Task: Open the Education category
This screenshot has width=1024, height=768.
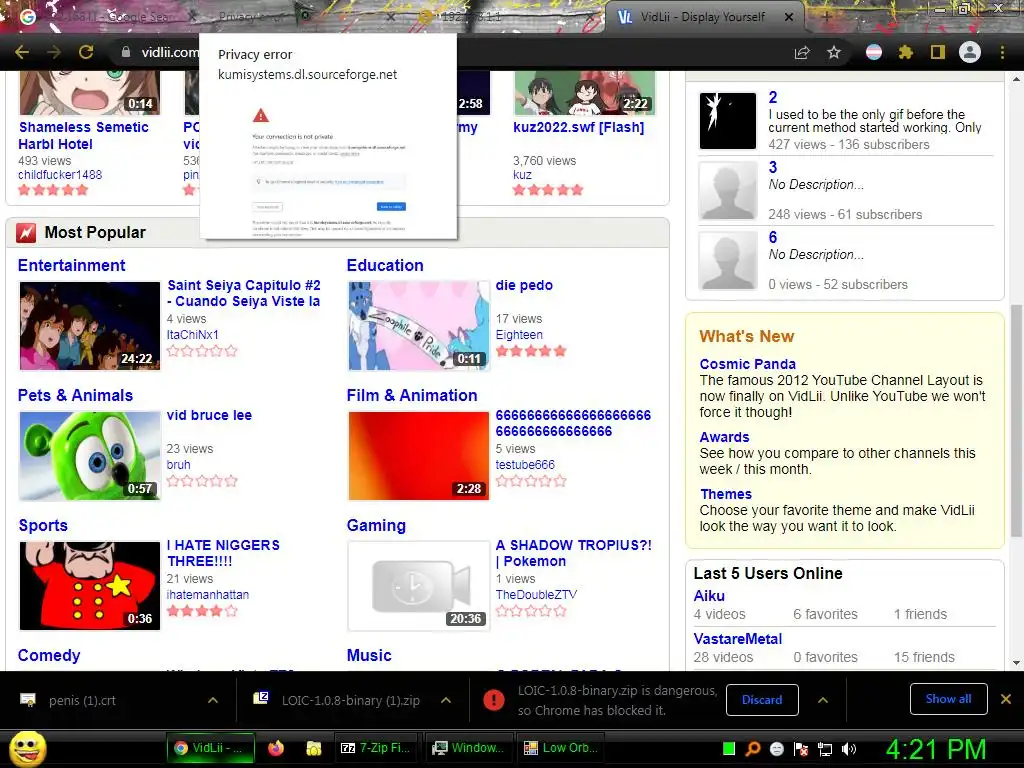Action: [x=385, y=265]
